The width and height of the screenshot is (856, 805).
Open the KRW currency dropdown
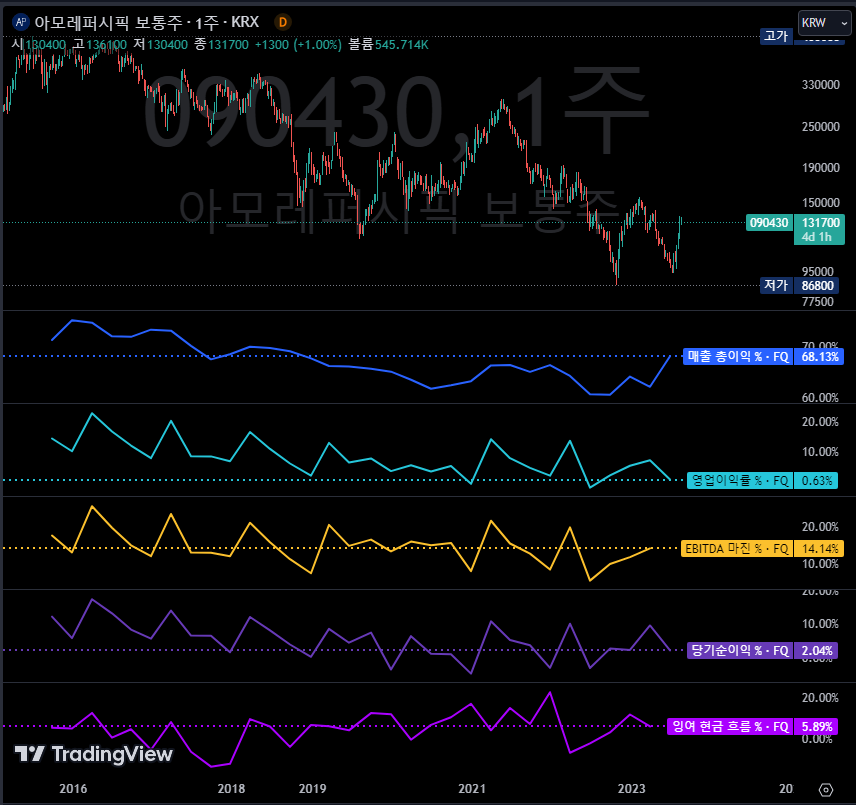pos(824,23)
